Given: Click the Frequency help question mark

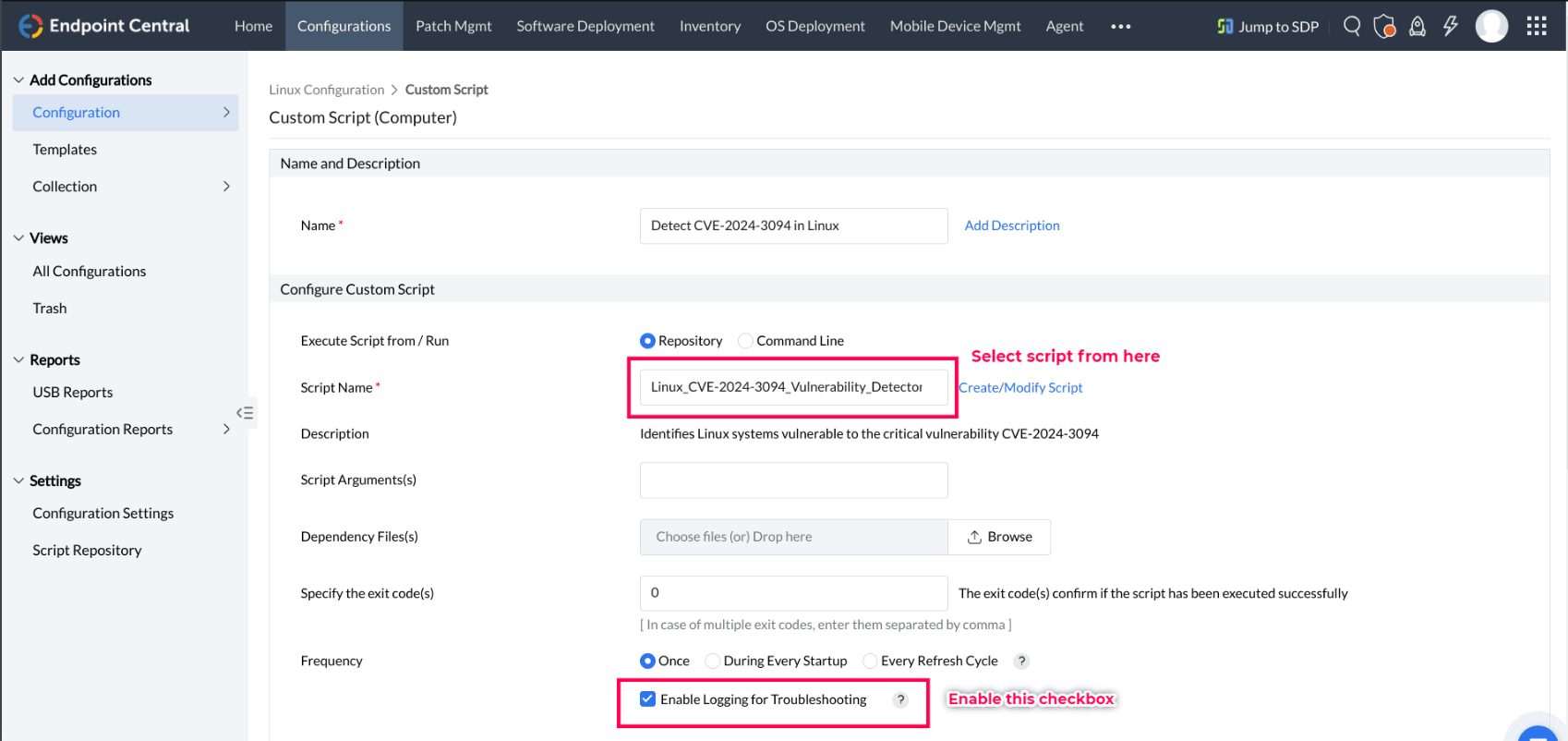Looking at the screenshot, I should pyautogui.click(x=1021, y=662).
